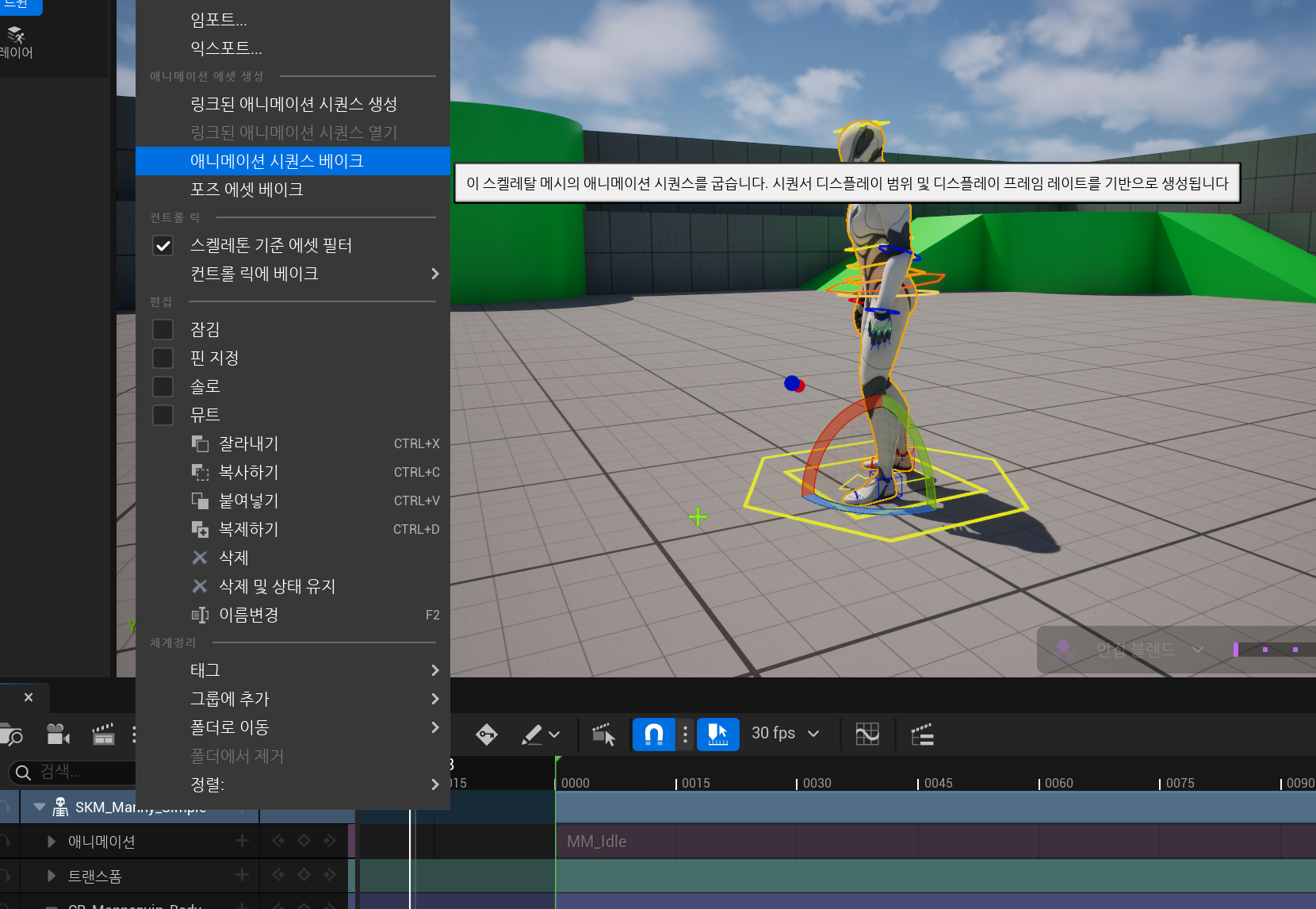Enable the 솔로 checkbox
Screen dimensions: 1316x909
coord(163,386)
